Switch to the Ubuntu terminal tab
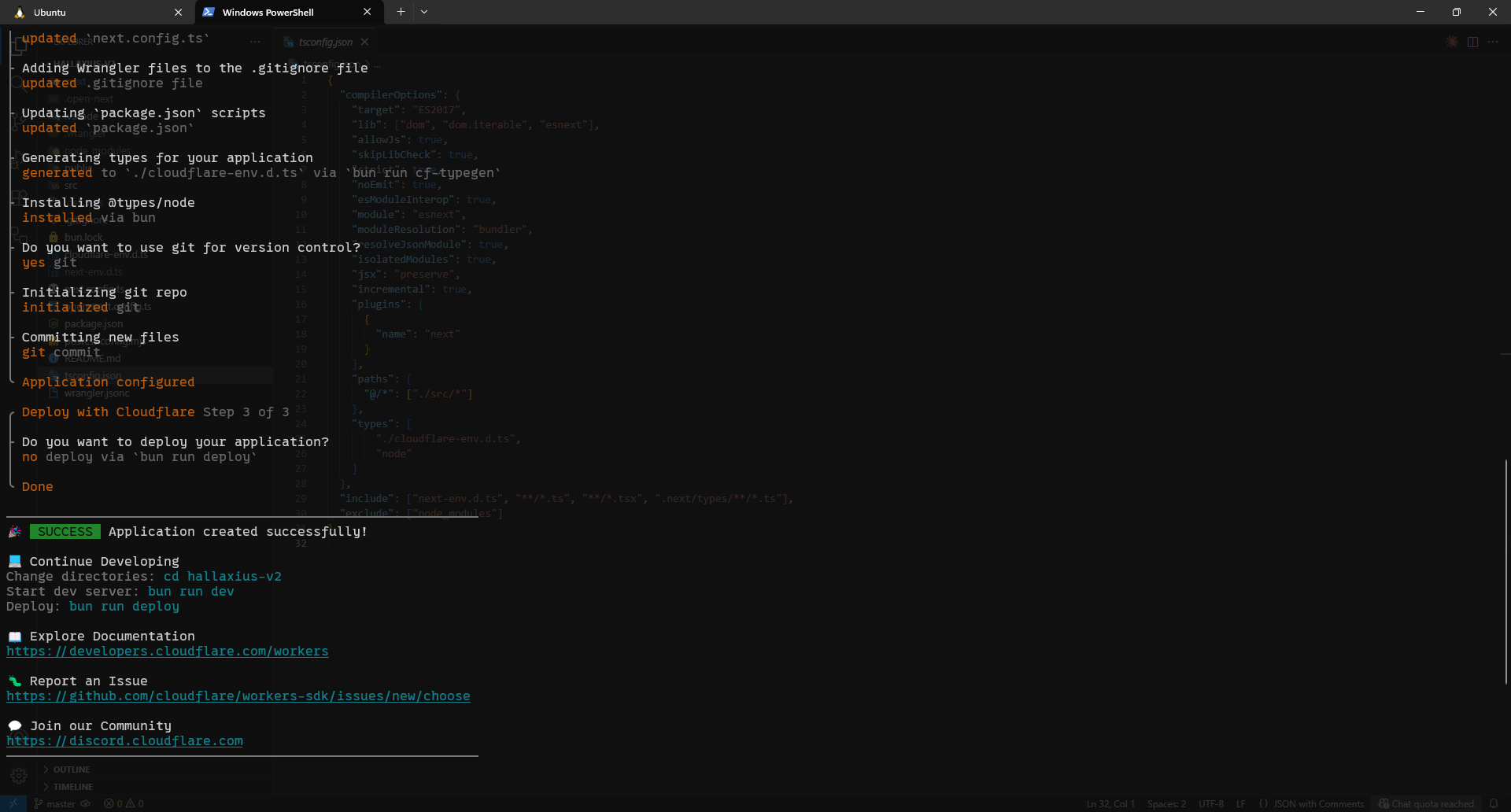The width and height of the screenshot is (1511, 812). pyautogui.click(x=98, y=12)
